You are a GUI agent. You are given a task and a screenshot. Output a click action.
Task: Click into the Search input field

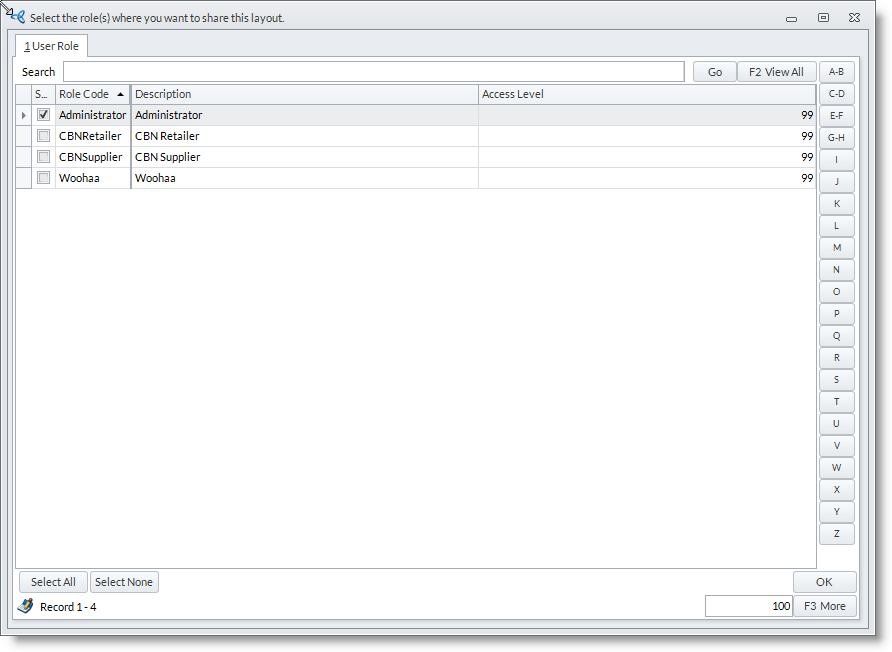pos(374,72)
